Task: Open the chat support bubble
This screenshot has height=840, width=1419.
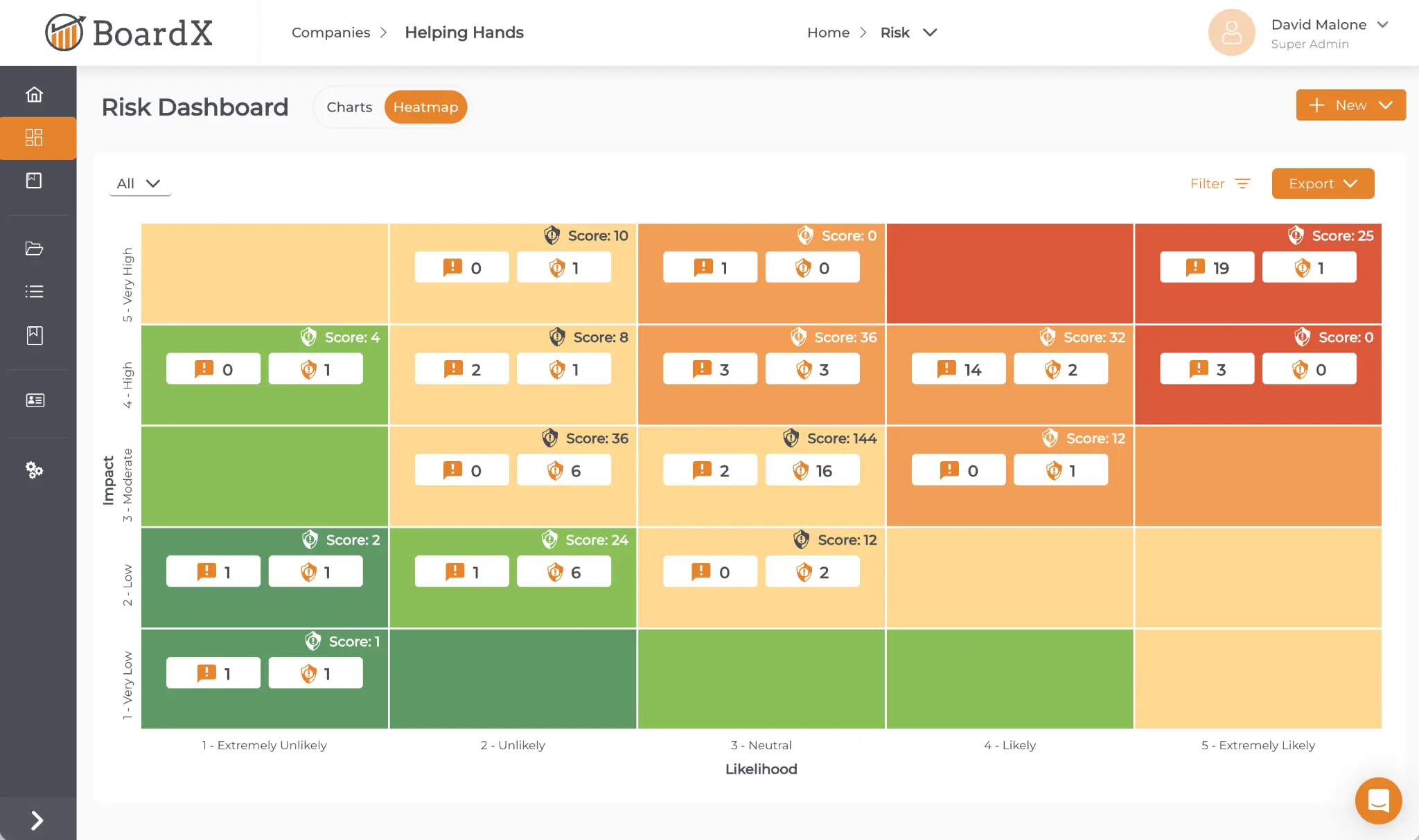Action: pos(1378,801)
